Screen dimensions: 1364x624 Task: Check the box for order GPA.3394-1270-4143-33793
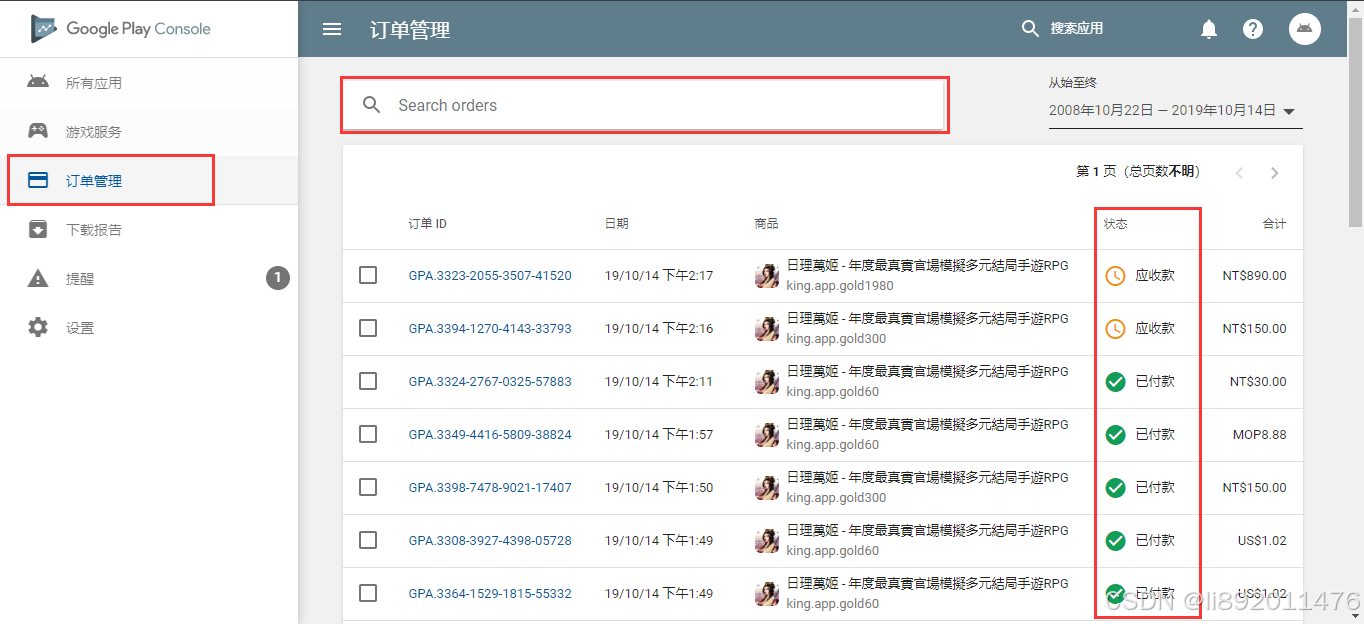point(368,328)
